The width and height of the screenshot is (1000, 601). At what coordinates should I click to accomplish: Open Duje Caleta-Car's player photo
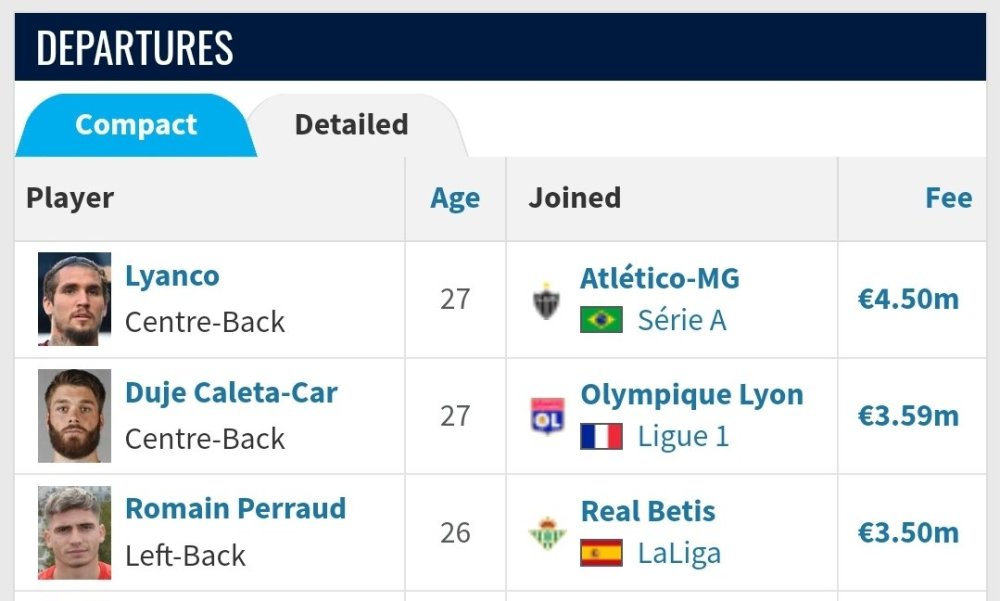tap(75, 416)
